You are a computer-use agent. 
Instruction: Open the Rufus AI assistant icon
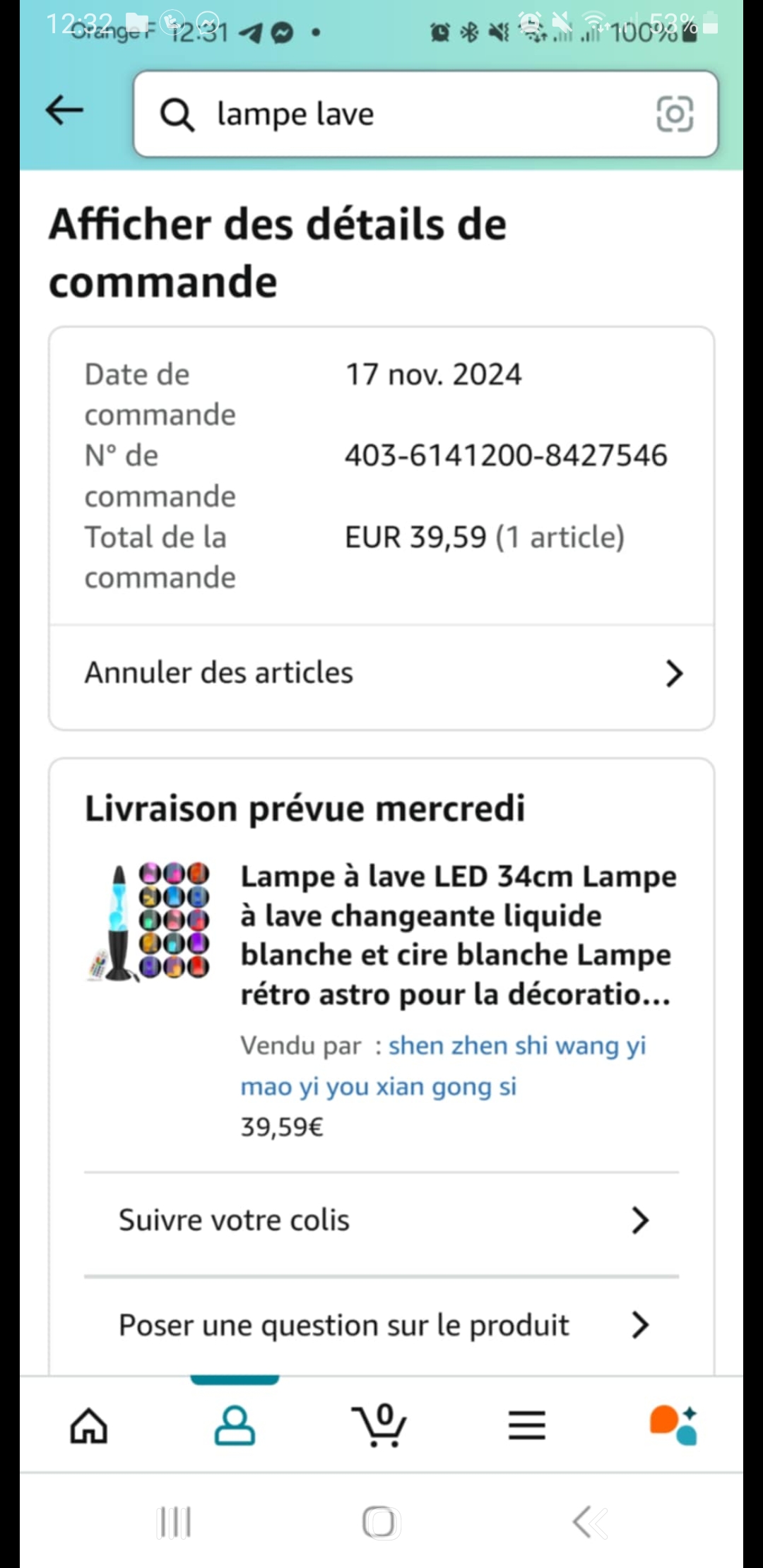[673, 1425]
